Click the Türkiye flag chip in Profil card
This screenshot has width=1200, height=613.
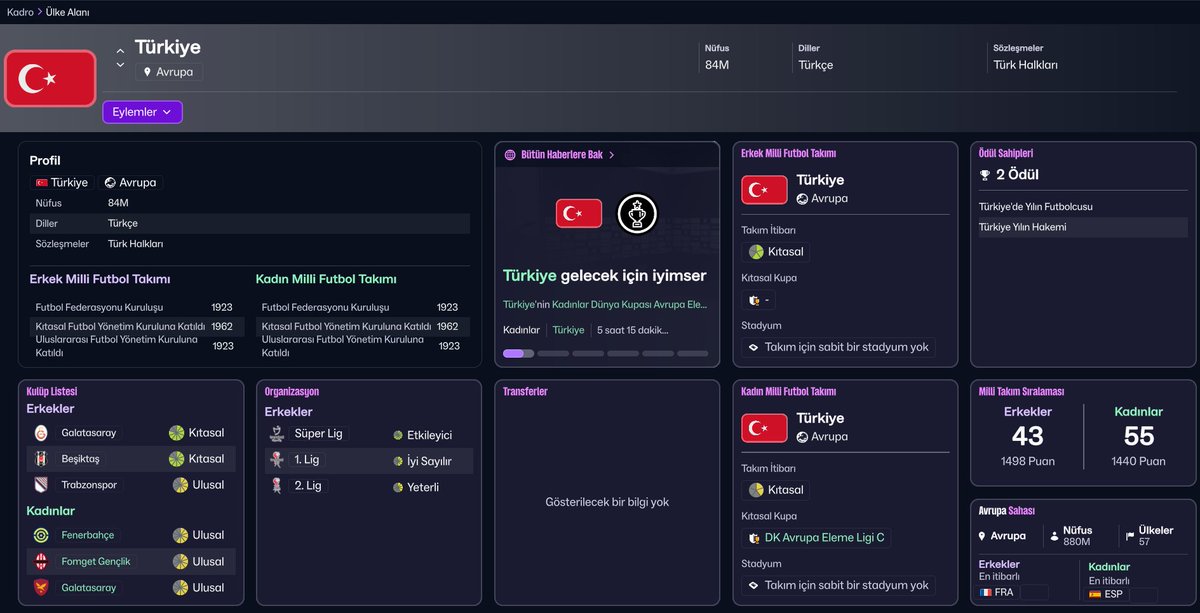pos(61,183)
